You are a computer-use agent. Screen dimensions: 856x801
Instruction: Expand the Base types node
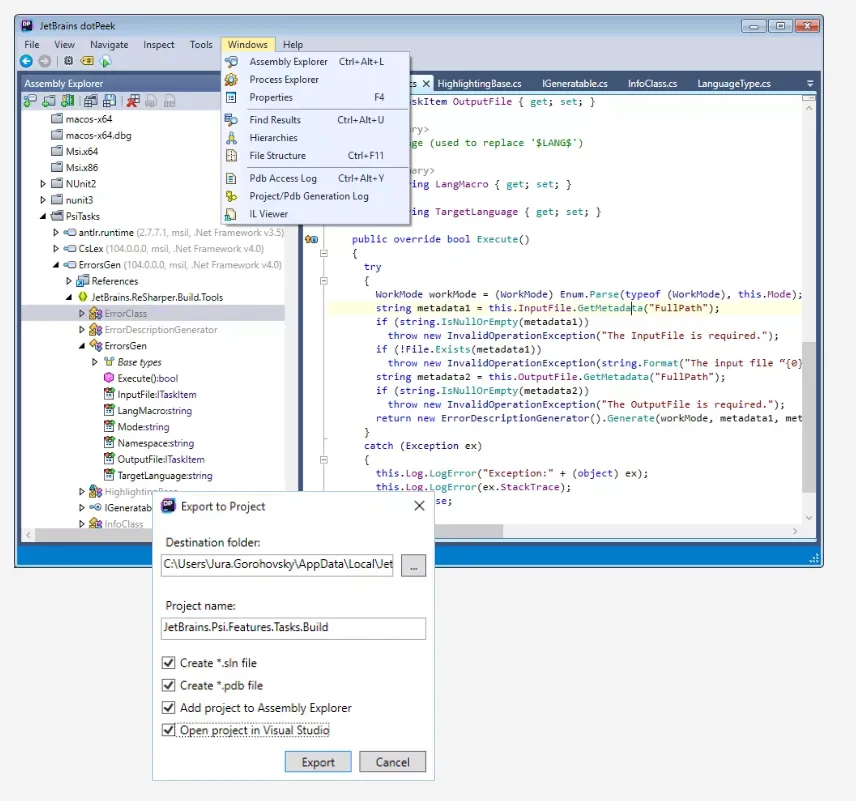94,362
